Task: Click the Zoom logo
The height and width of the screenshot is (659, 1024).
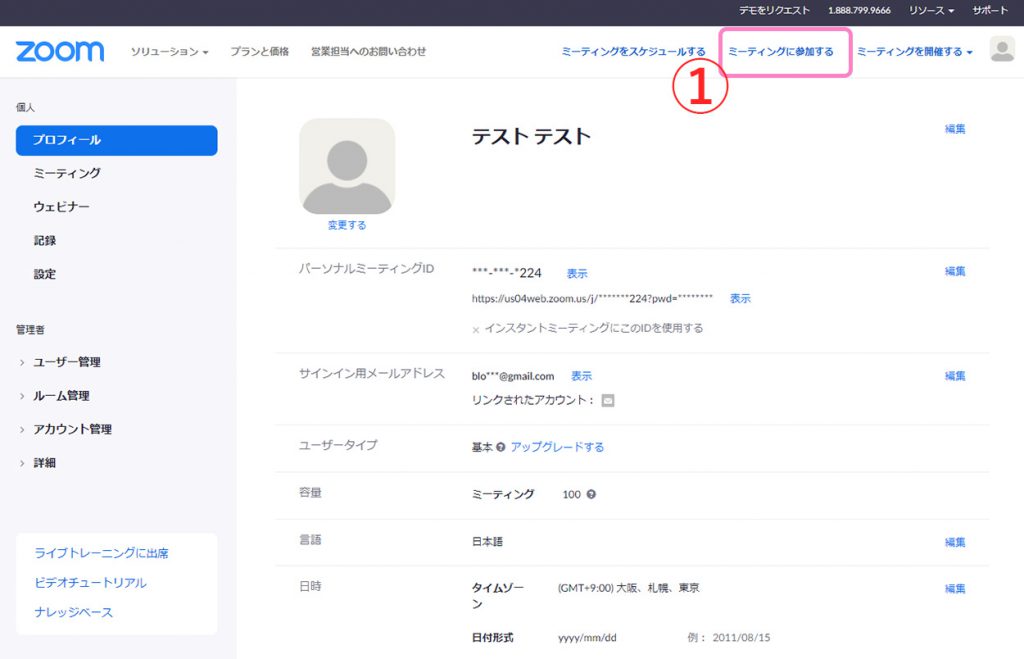Action: pos(59,51)
